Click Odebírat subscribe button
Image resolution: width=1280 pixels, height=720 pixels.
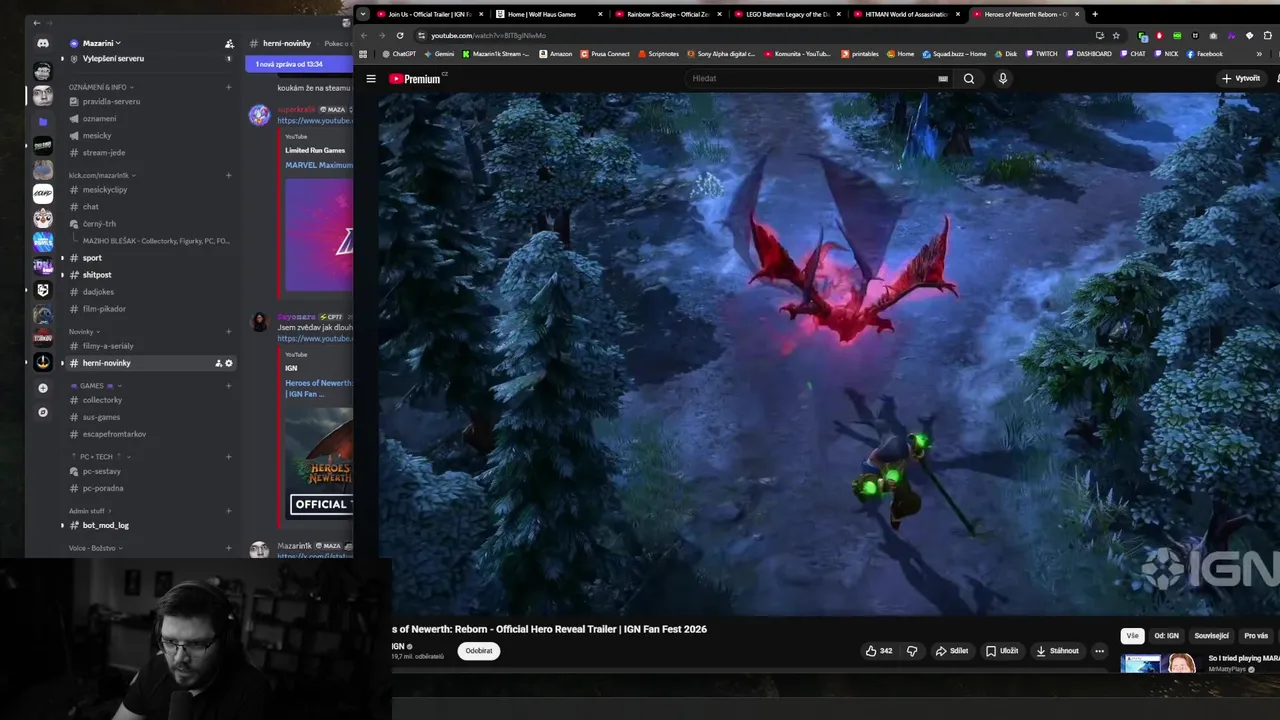pyautogui.click(x=479, y=651)
